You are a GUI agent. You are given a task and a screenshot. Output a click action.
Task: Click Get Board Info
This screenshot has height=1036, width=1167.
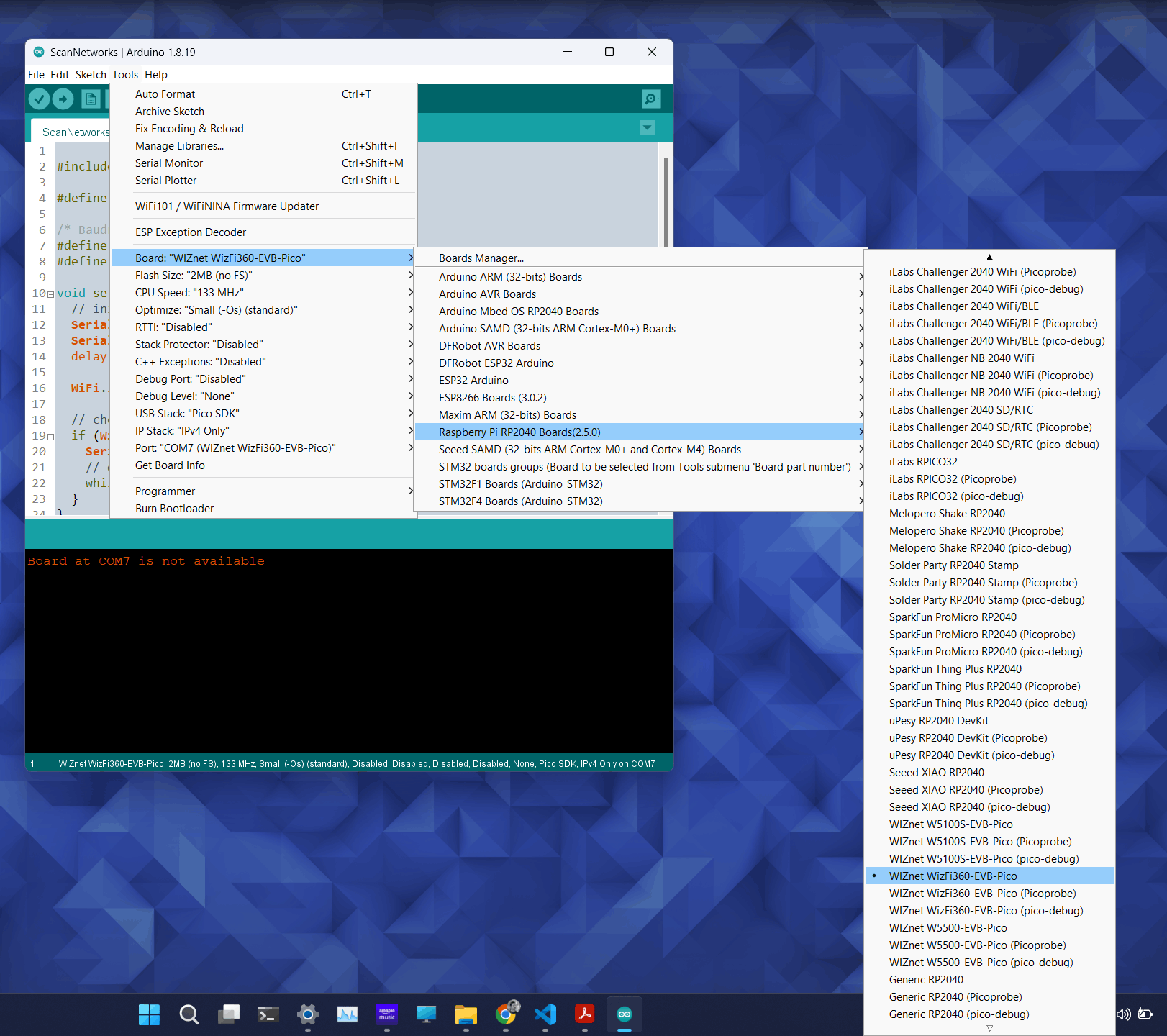263,465
